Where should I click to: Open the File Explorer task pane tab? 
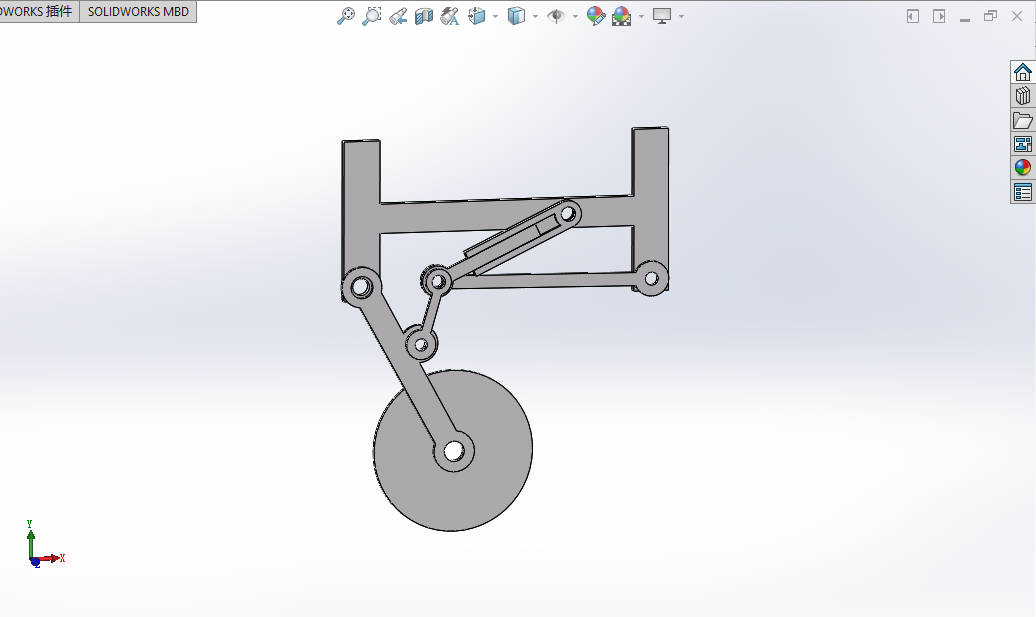pos(1023,120)
